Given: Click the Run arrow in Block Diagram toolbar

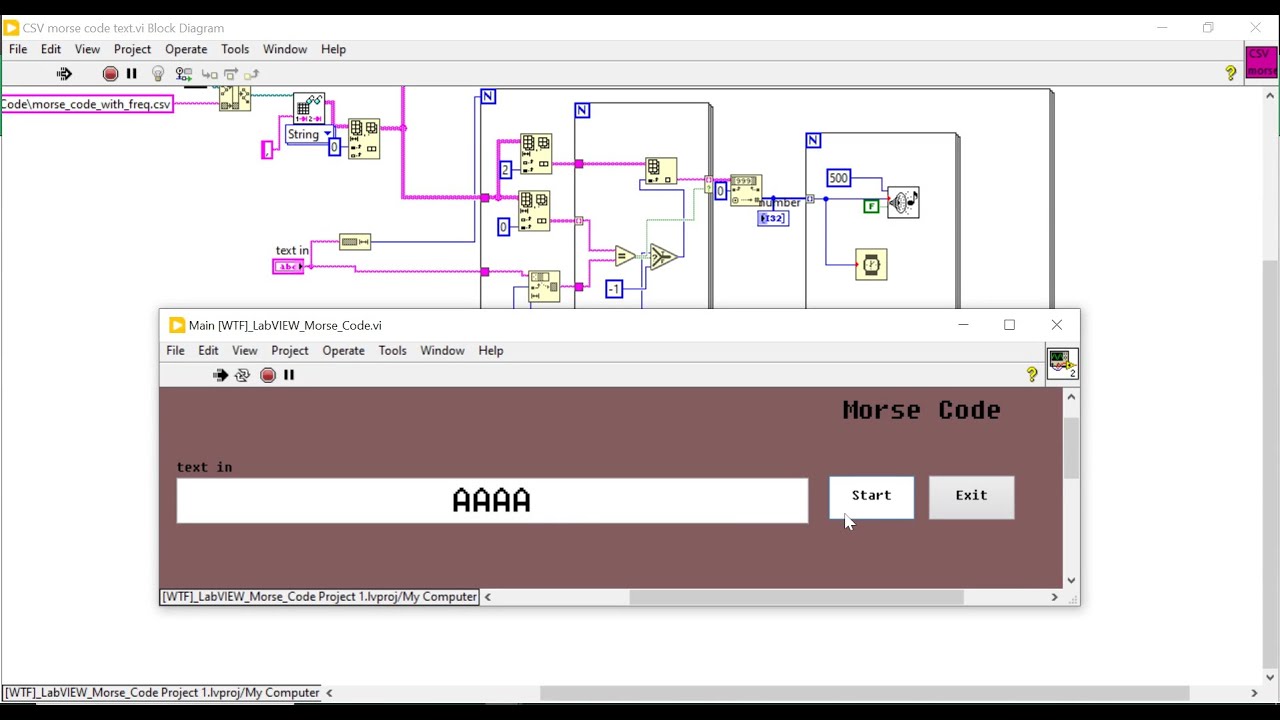Looking at the screenshot, I should click(x=64, y=74).
